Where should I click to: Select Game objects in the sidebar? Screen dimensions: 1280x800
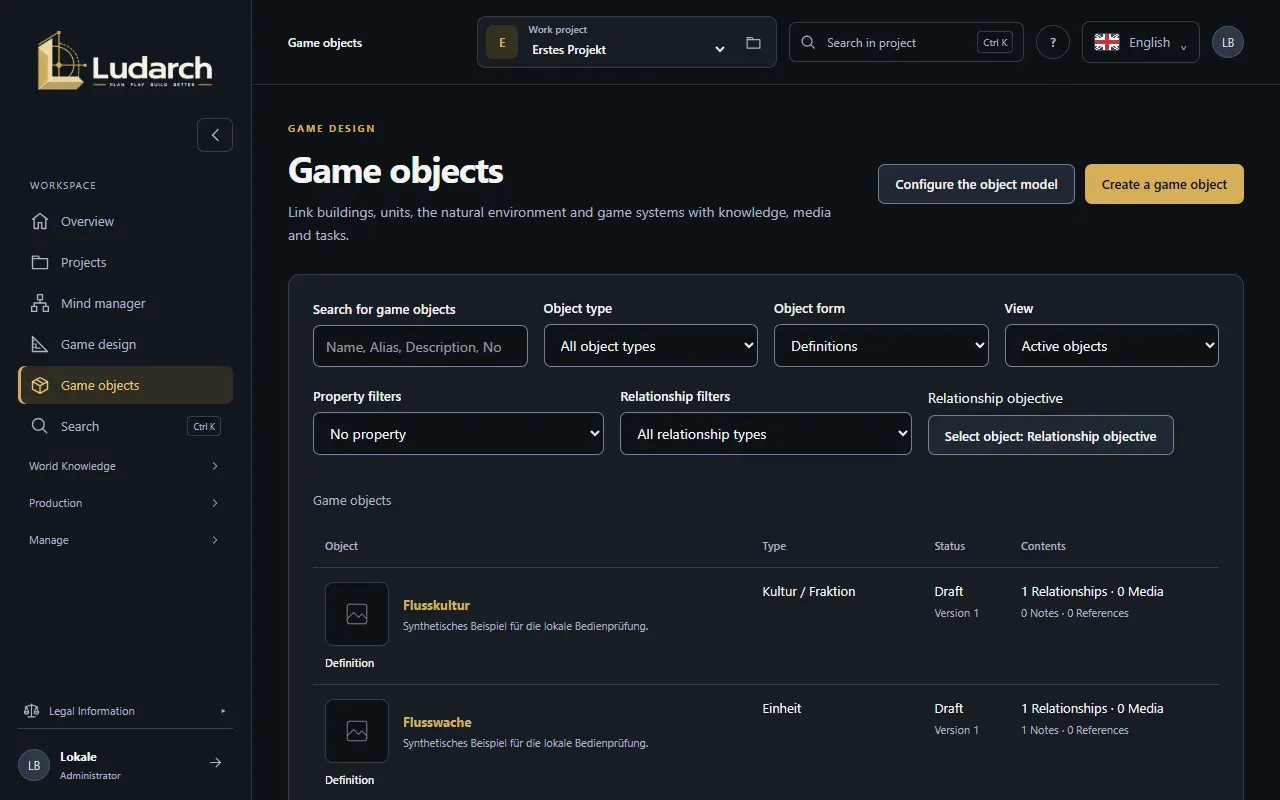click(x=125, y=385)
